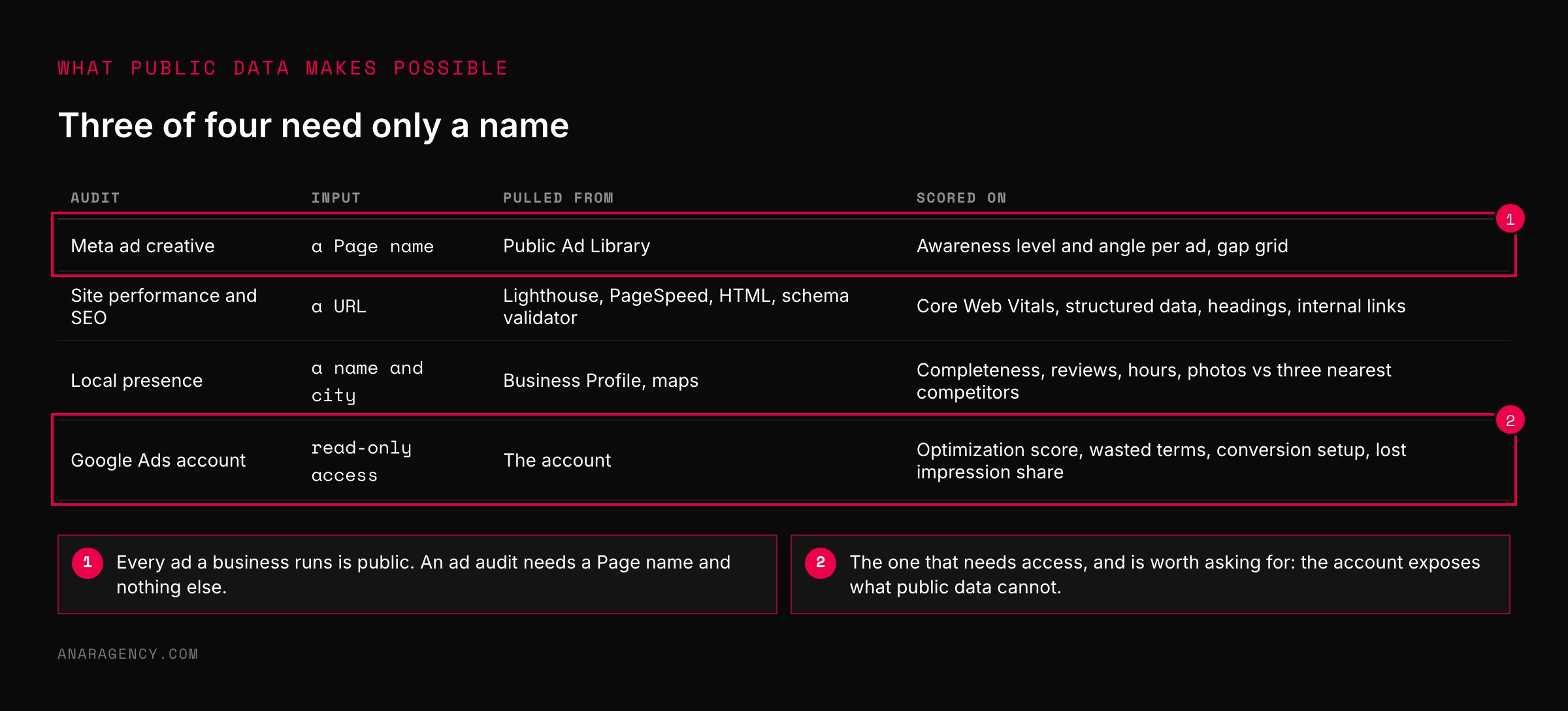
Task: Select the 'Local presence' cell
Action: tap(137, 380)
